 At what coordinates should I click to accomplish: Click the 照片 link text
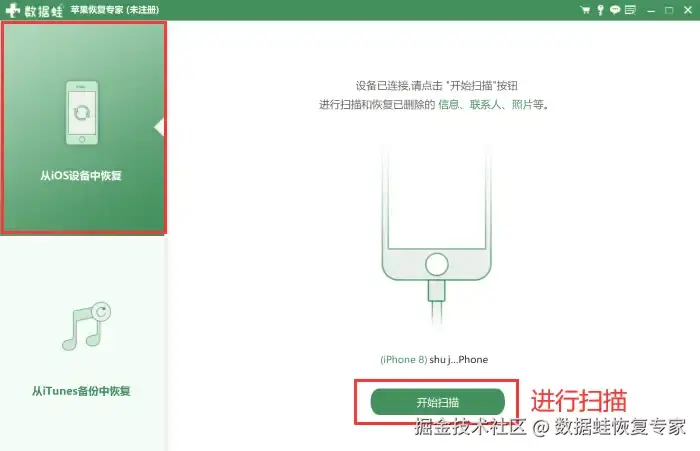pyautogui.click(x=521, y=104)
